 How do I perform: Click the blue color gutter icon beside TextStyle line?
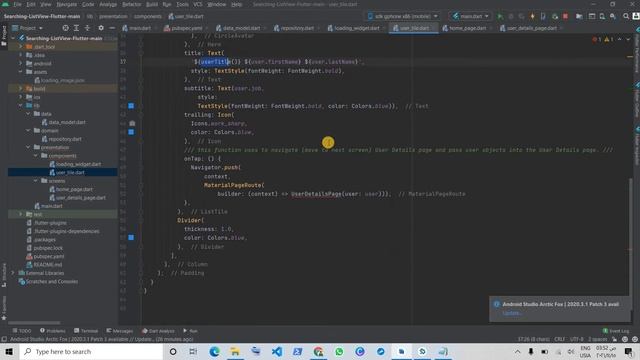click(x=131, y=106)
